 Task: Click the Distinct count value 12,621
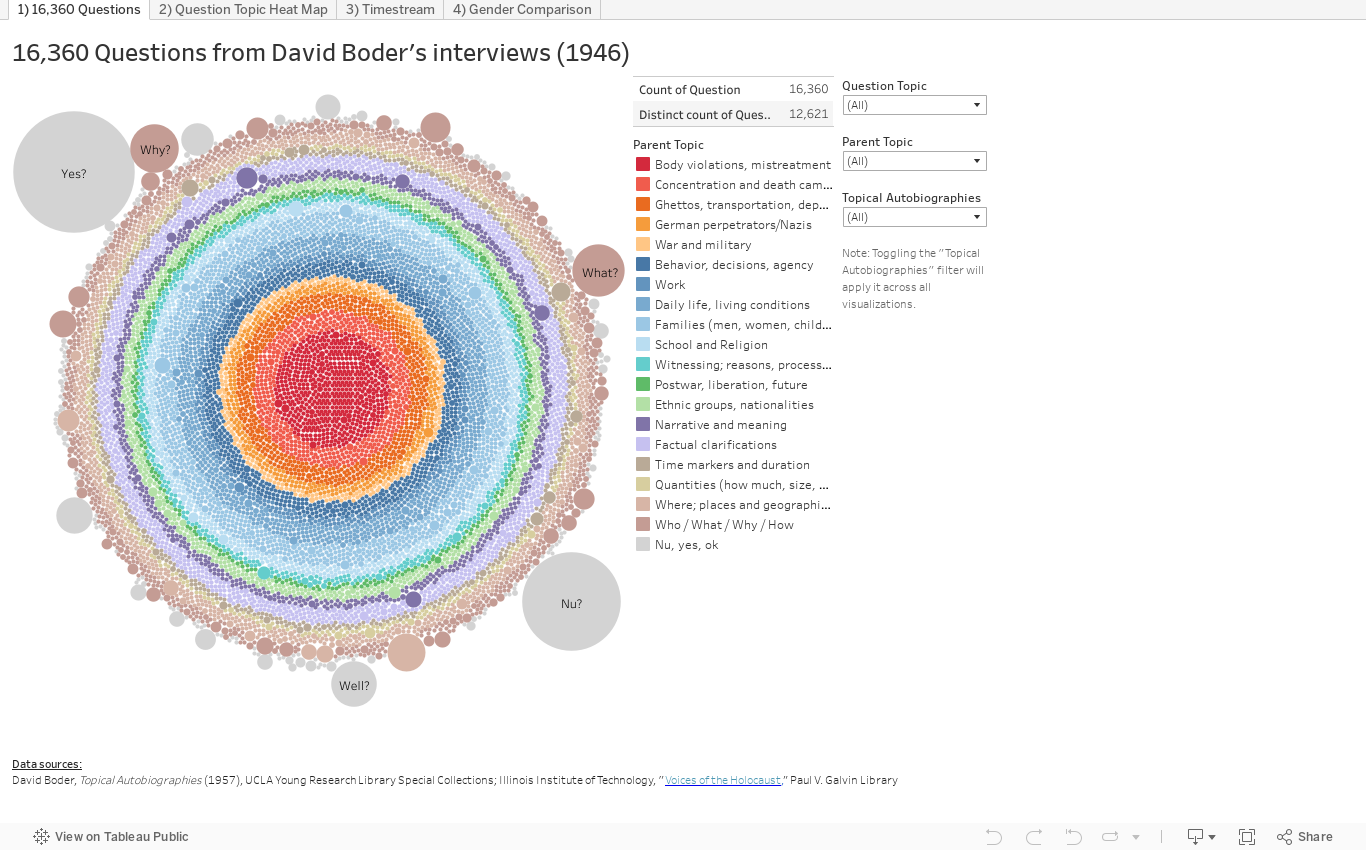809,114
